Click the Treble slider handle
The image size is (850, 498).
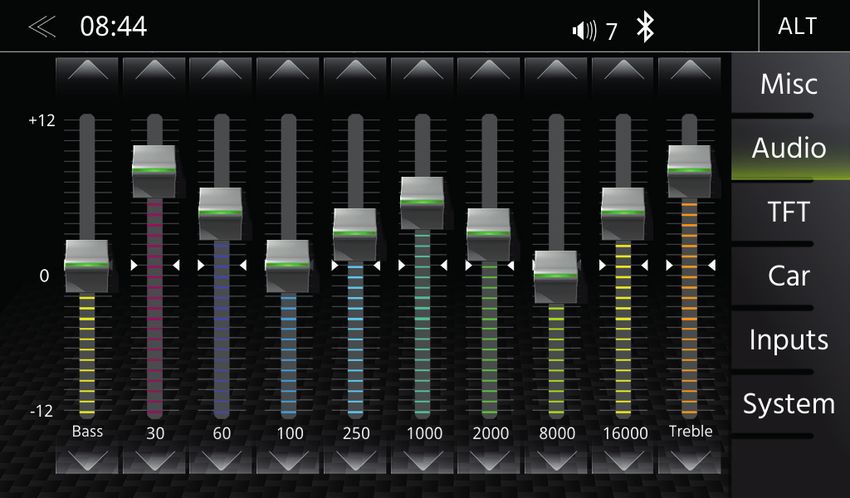click(x=690, y=171)
